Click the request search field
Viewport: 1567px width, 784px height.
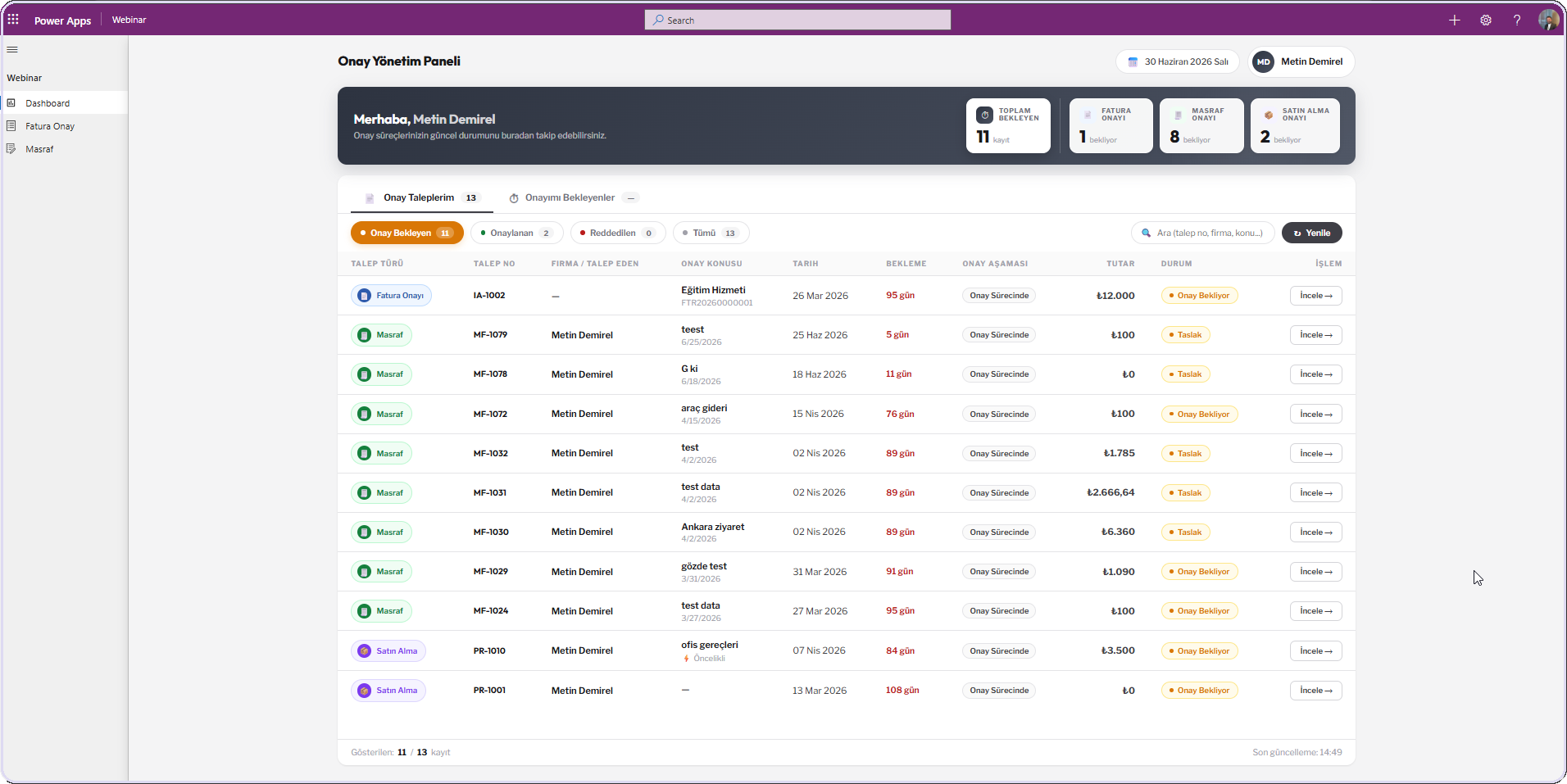click(x=1203, y=233)
